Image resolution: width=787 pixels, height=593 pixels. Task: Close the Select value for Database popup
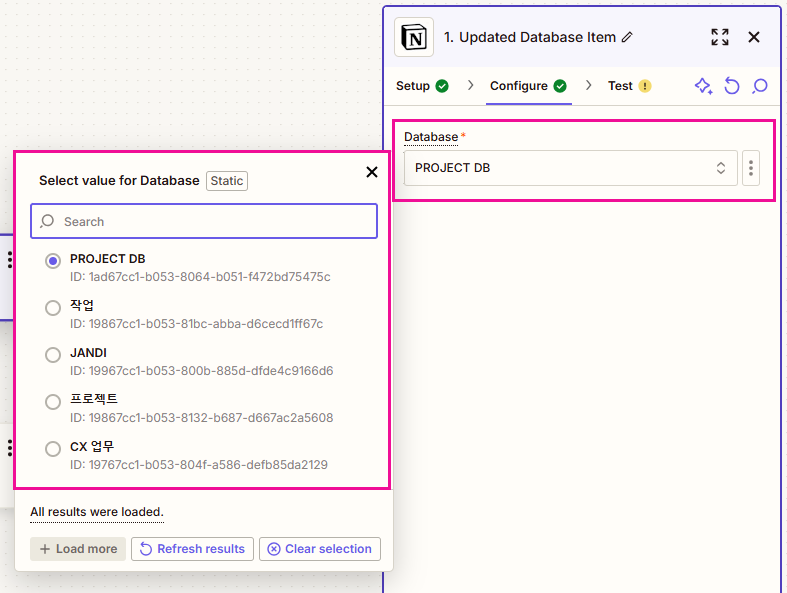(372, 172)
